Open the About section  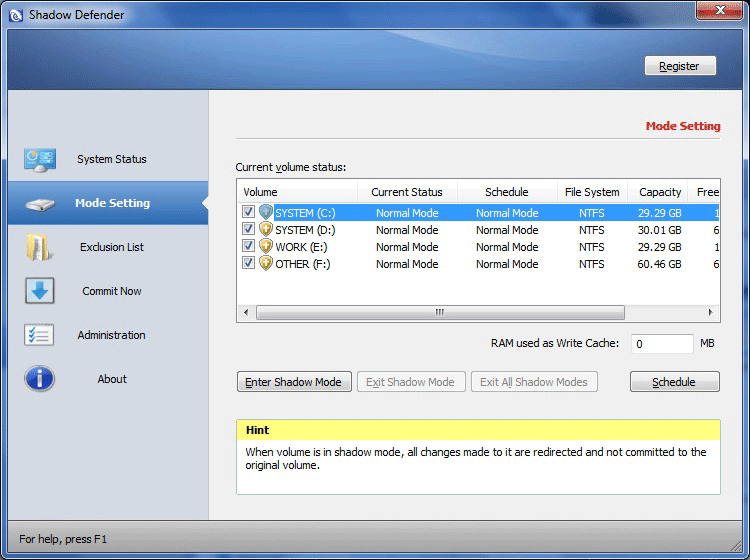pos(108,379)
